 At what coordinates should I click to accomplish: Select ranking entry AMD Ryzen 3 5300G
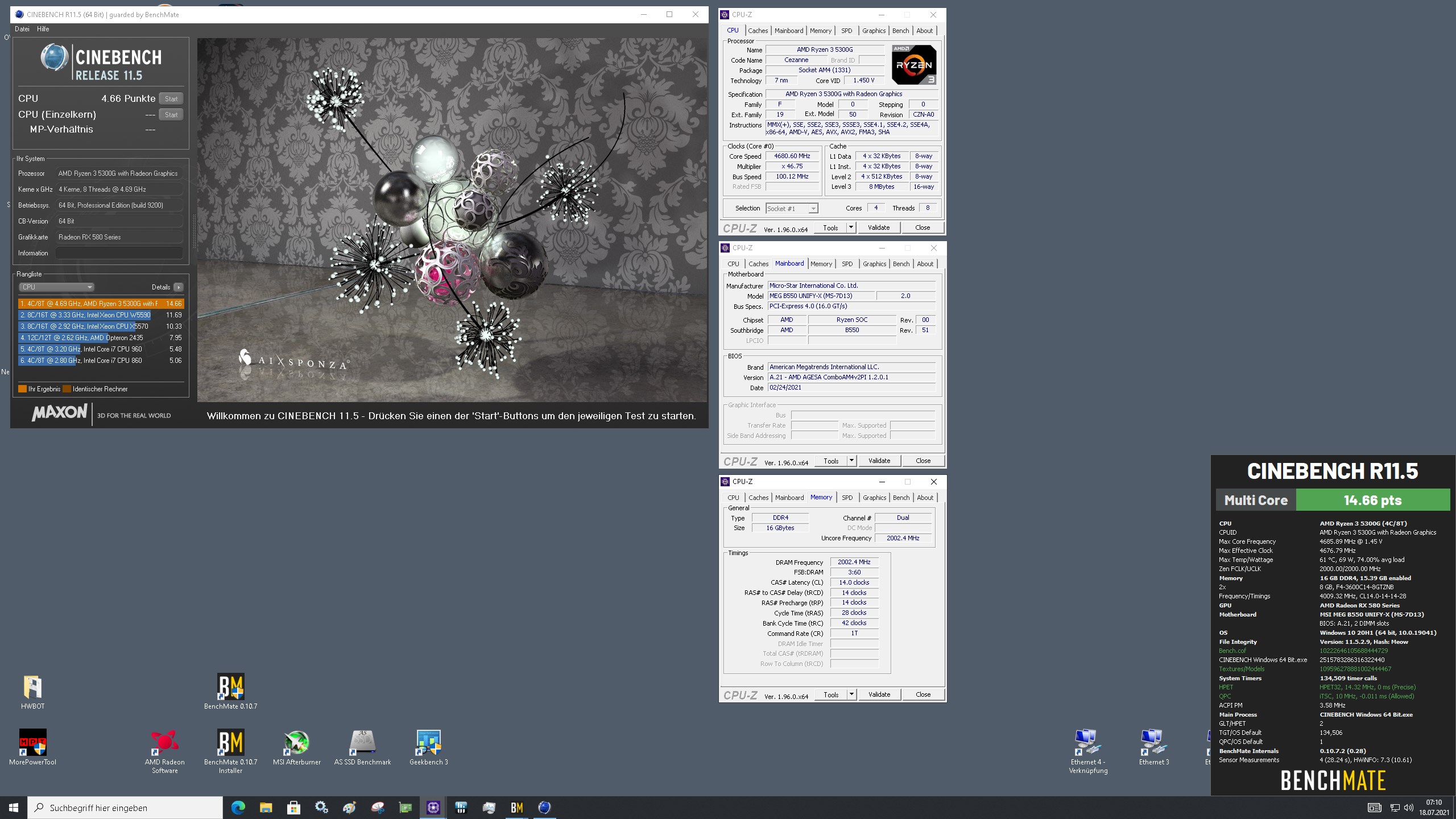tap(101, 304)
